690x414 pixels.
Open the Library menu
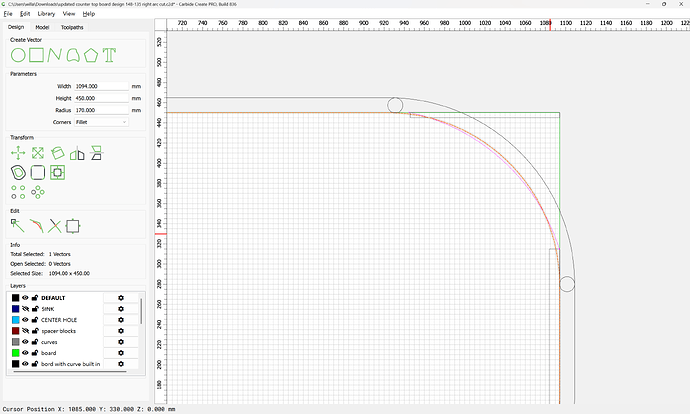point(46,14)
